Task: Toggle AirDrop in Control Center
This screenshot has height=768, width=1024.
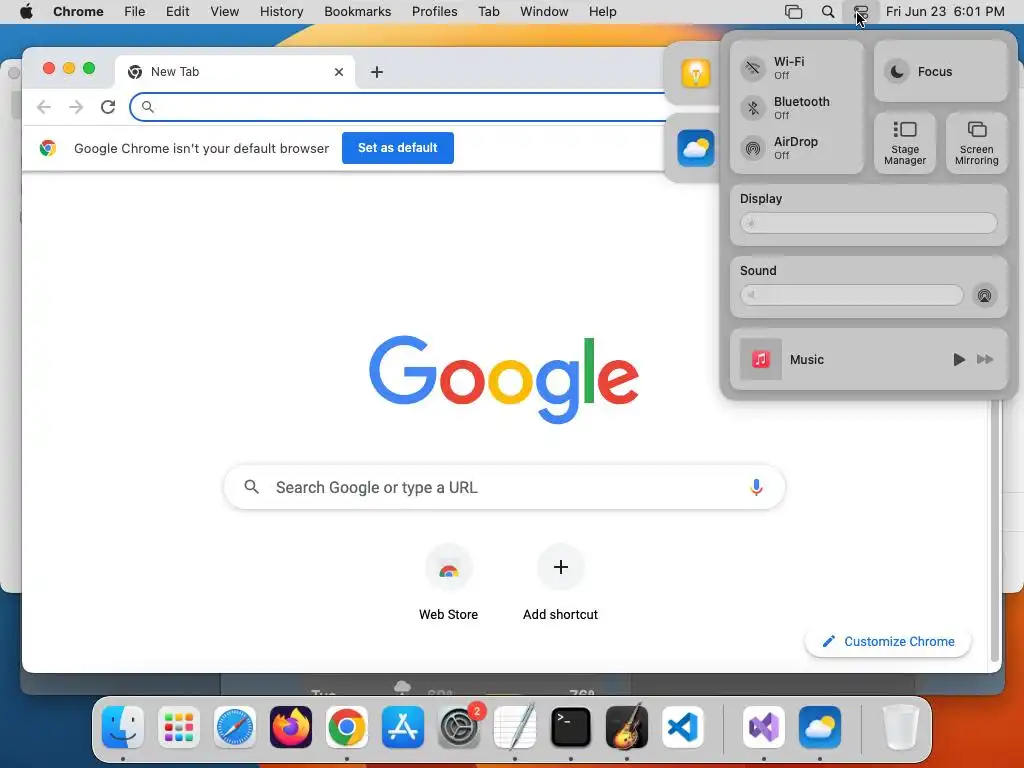Action: pos(753,148)
